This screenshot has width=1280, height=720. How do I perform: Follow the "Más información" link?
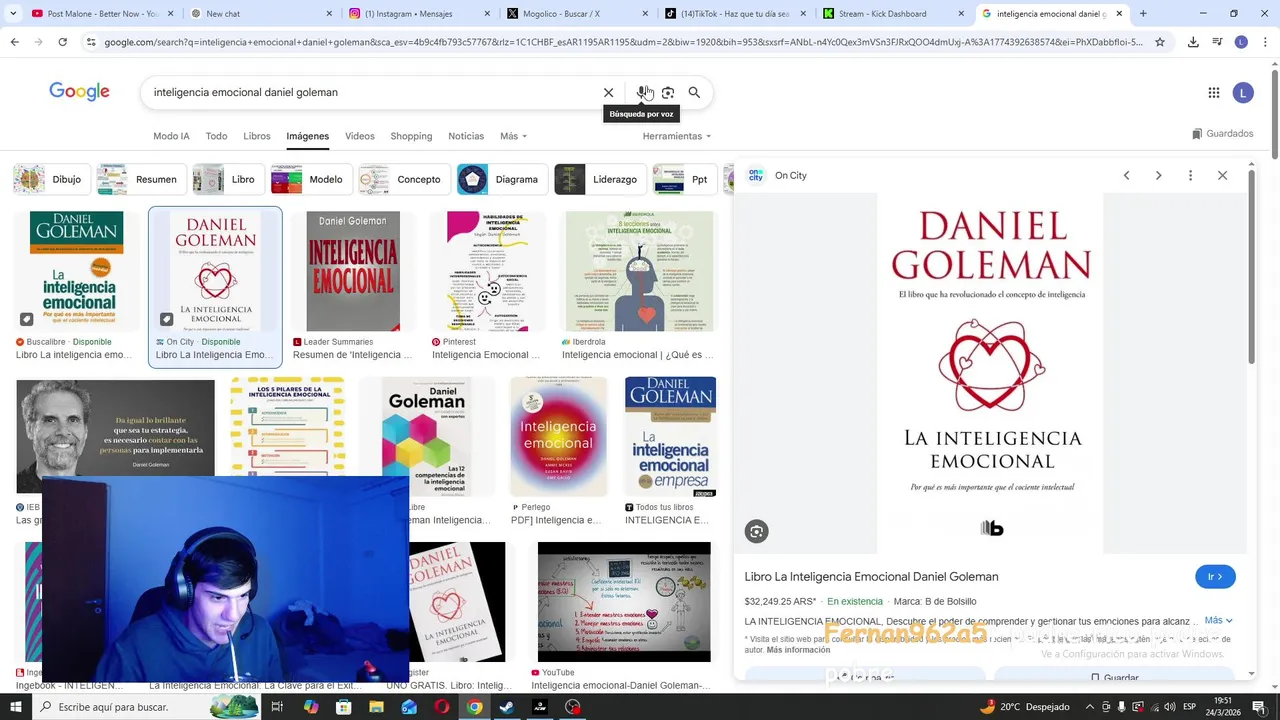[x=798, y=650]
